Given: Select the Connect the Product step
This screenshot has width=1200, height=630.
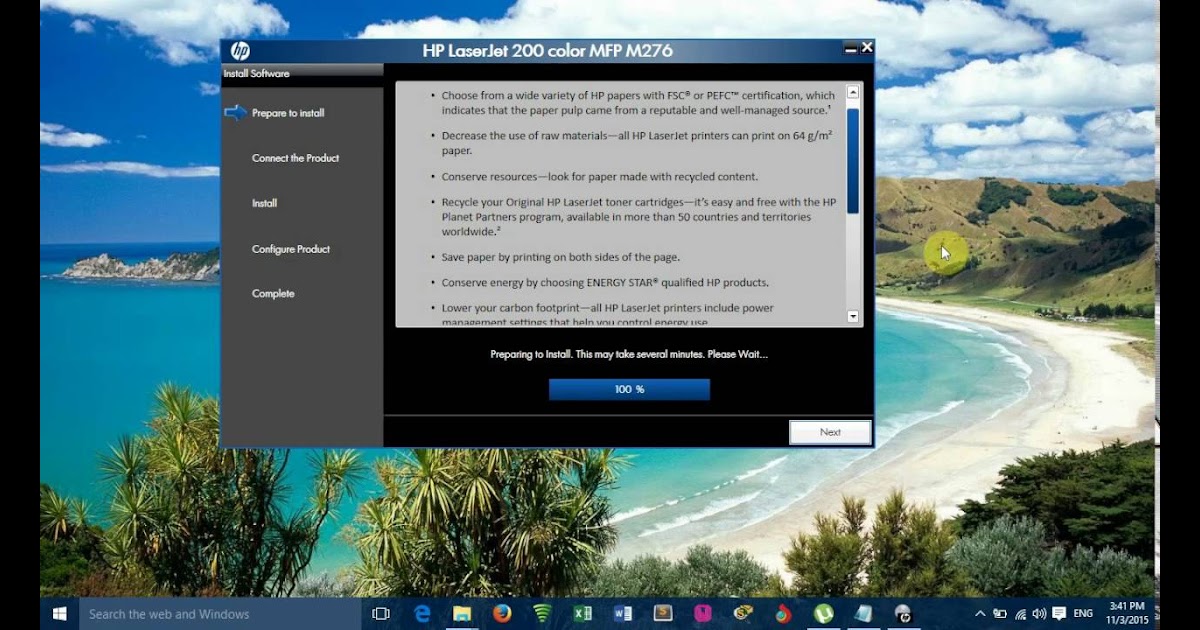Looking at the screenshot, I should (x=295, y=158).
